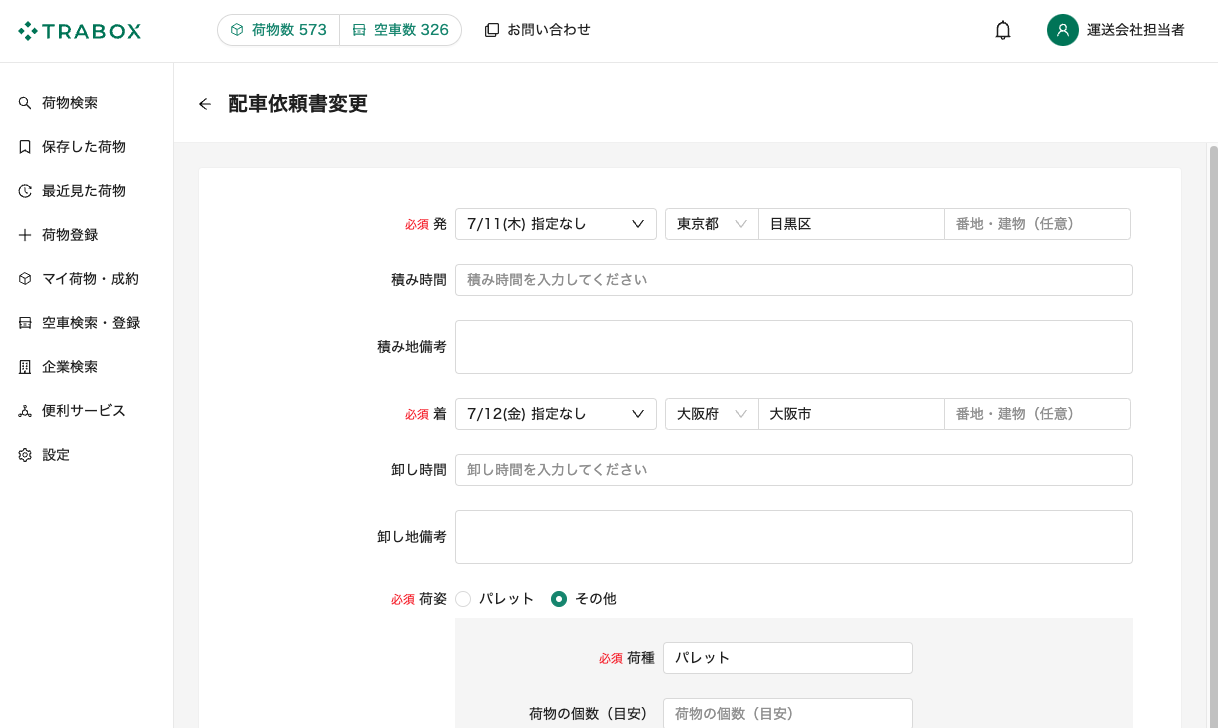Click the 卸し時間 input field

click(x=794, y=470)
